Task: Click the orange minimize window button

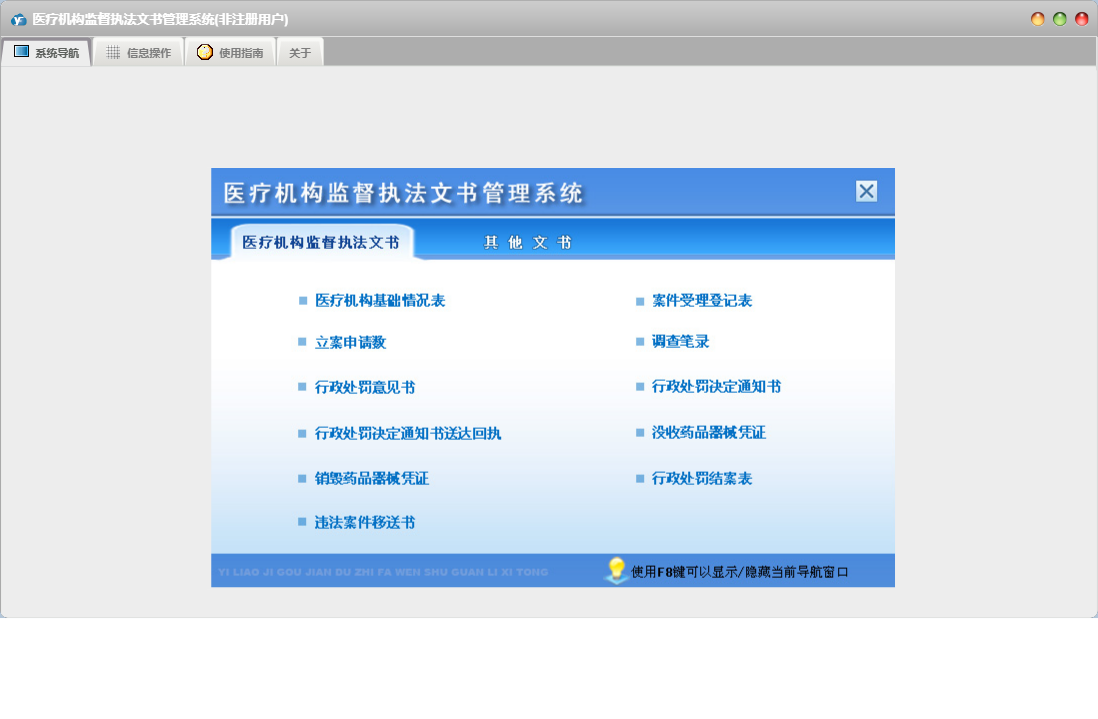Action: [x=1038, y=19]
